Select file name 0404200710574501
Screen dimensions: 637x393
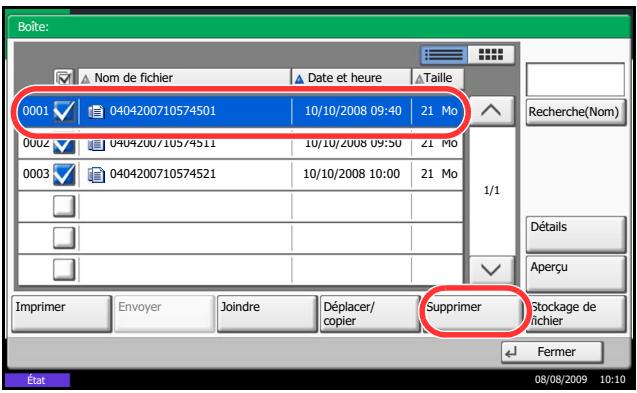163,111
